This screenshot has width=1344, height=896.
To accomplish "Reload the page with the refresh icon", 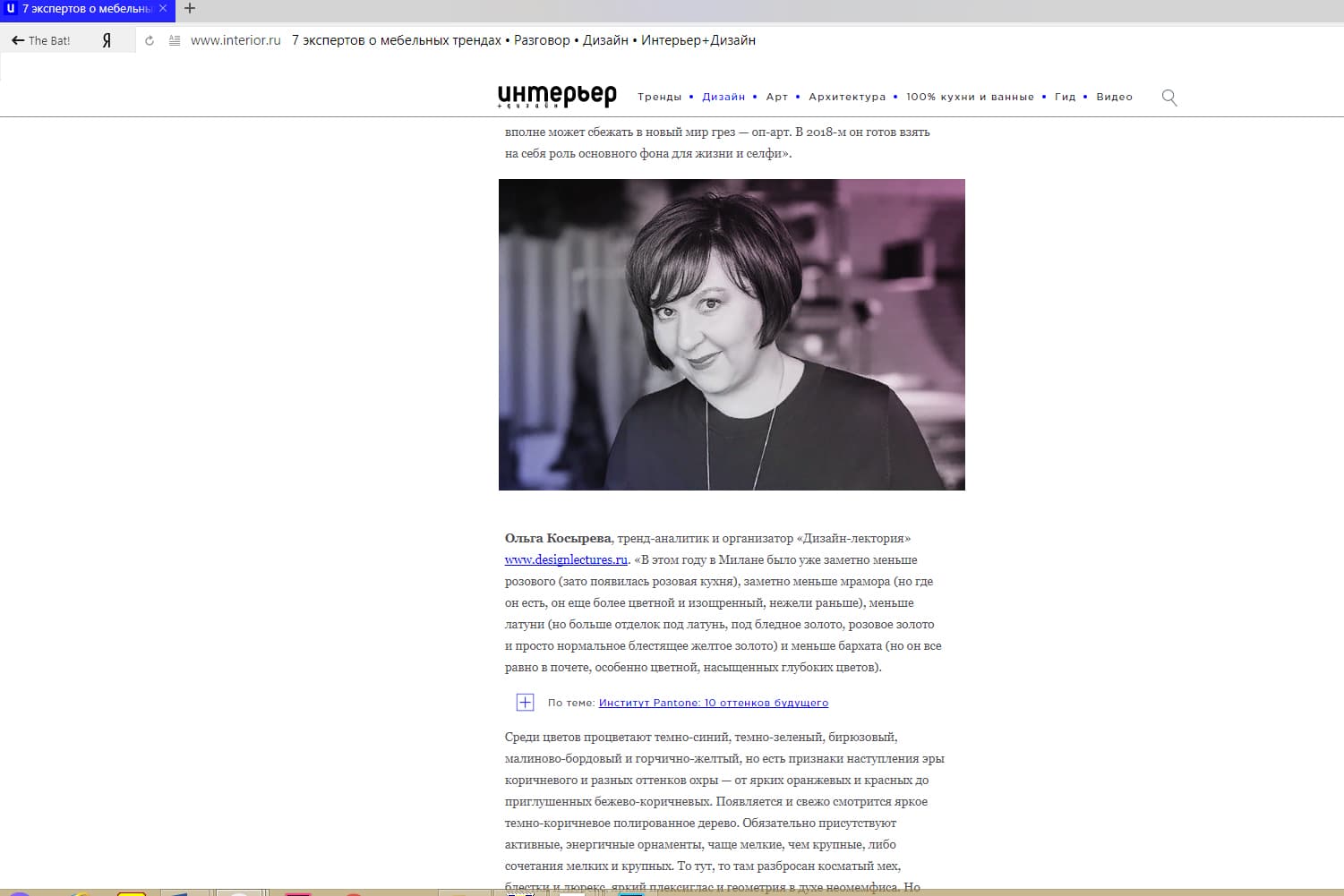I will [x=150, y=40].
